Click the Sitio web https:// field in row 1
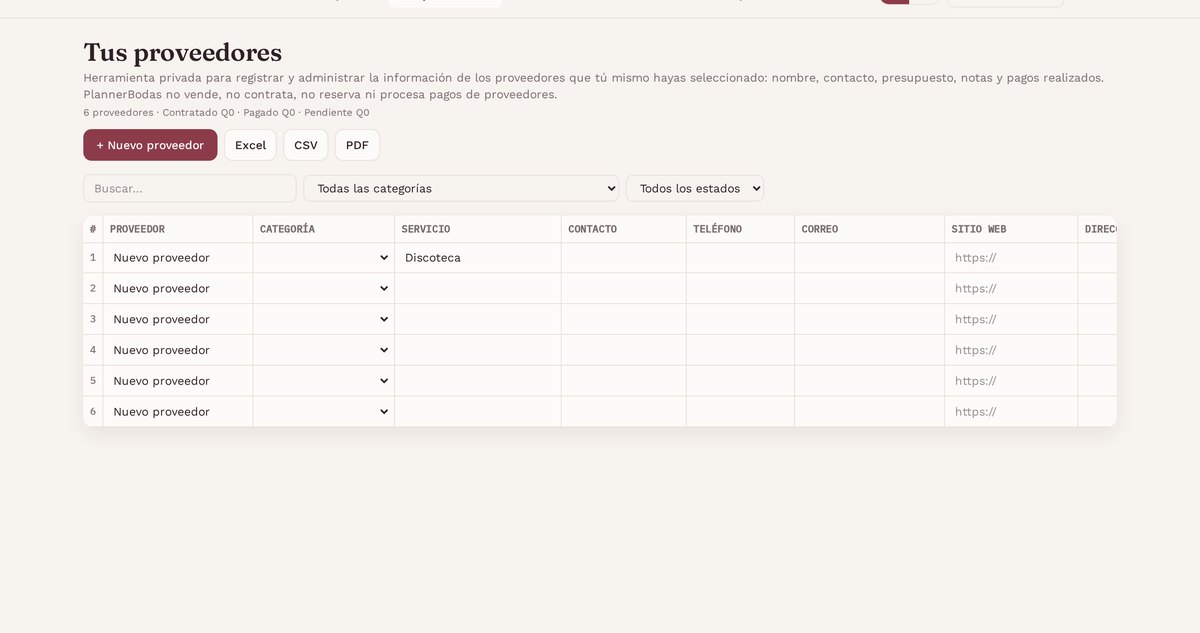 coord(1011,258)
